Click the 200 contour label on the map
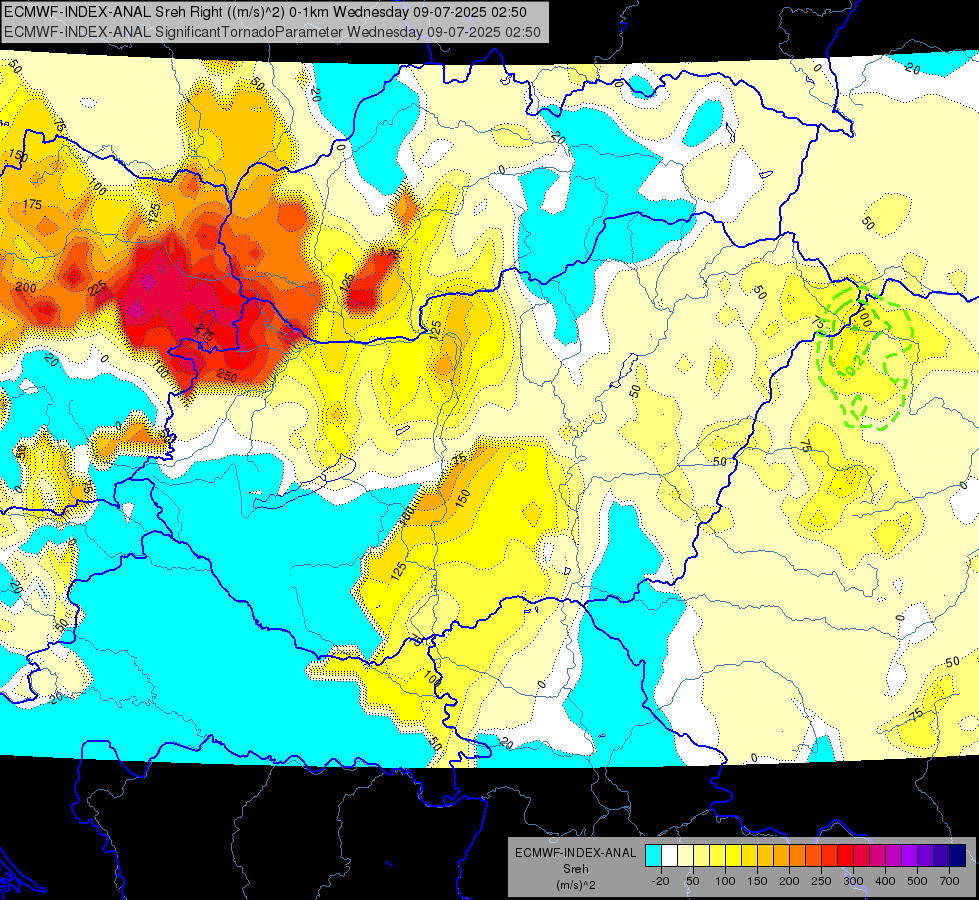979x900 pixels. [x=26, y=287]
